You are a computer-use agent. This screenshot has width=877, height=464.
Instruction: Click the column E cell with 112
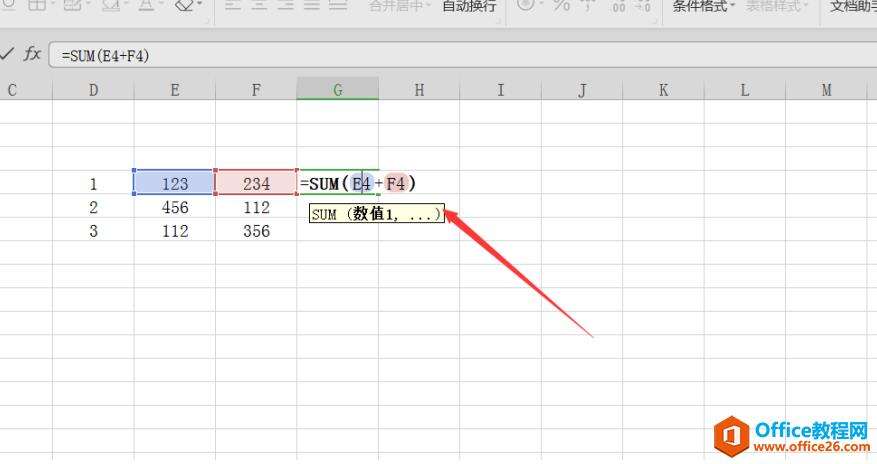coord(175,231)
